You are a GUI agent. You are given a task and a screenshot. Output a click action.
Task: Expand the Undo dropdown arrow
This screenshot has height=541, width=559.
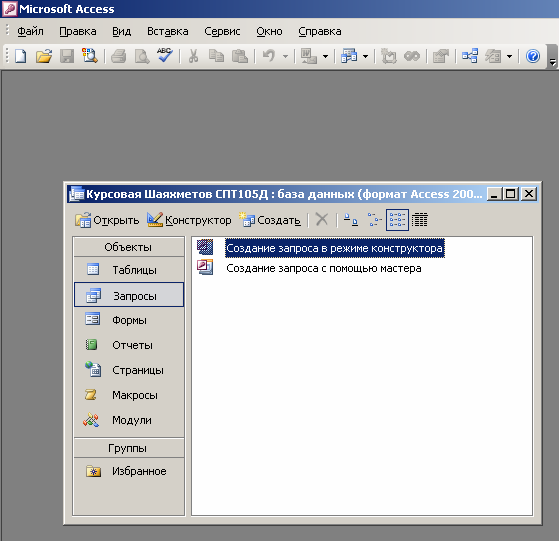(285, 56)
